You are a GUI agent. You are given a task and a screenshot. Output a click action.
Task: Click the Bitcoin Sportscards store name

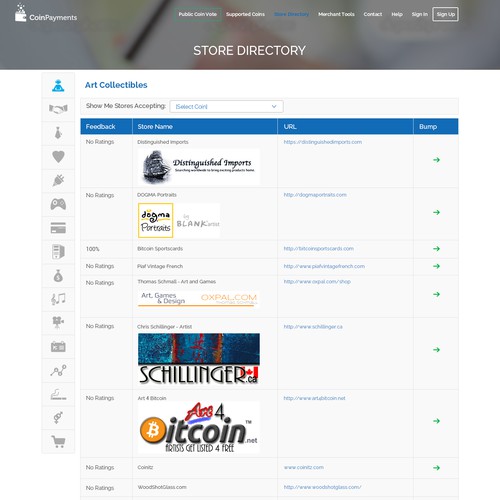[x=160, y=249]
